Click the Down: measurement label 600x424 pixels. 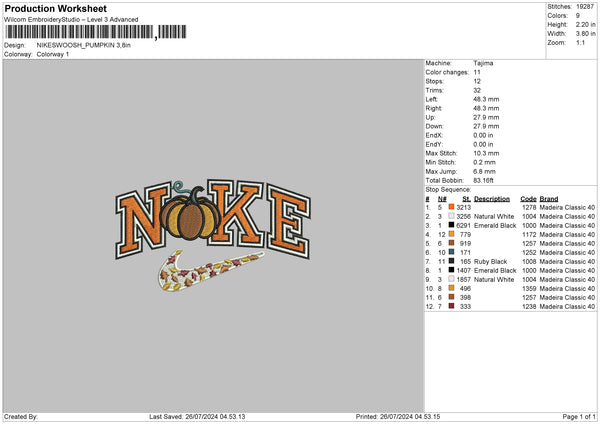tap(434, 126)
